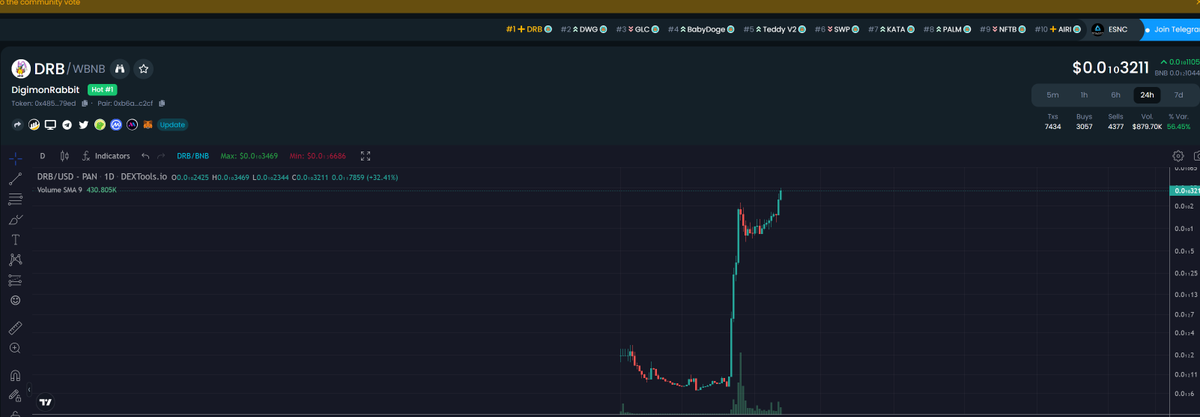This screenshot has height=417, width=1200.
Task: Select the 1h stats period tab
Action: [1084, 95]
